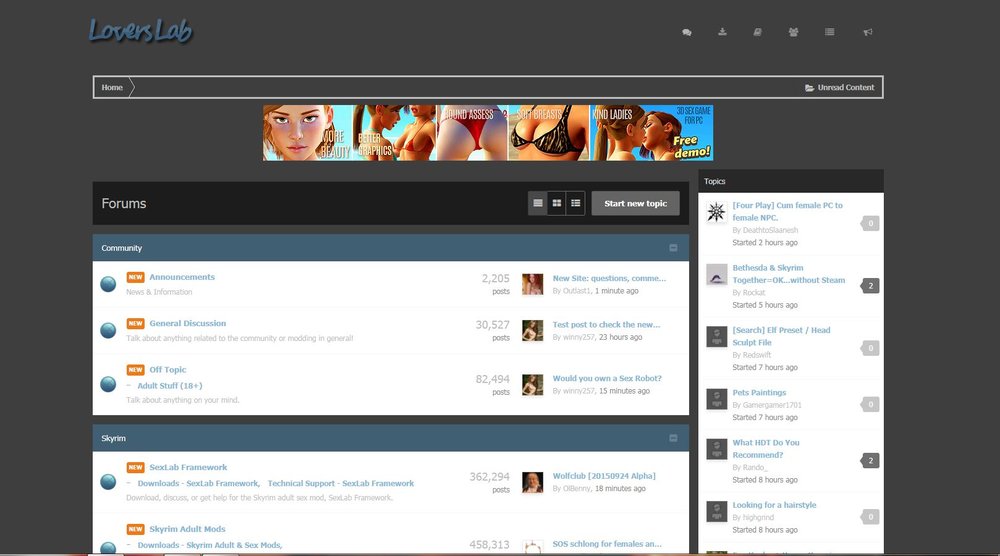Click NEW badge beside Skyrim Adult Mods

click(x=135, y=529)
